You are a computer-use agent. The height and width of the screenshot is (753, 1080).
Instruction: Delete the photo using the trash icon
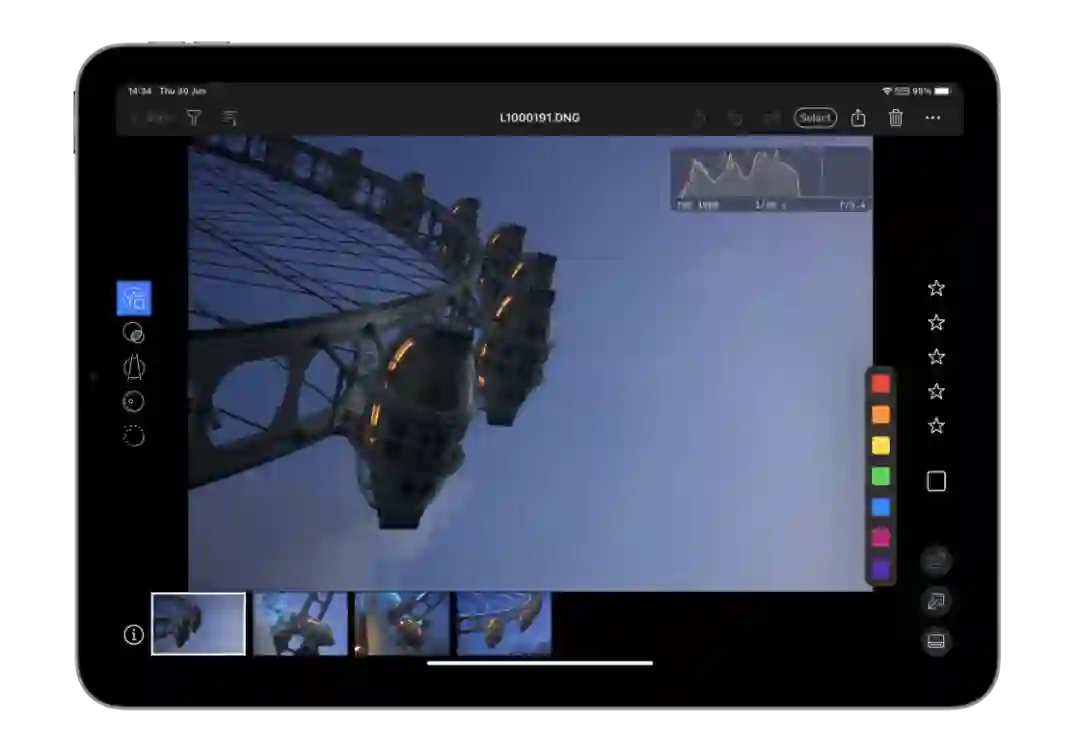coord(896,118)
